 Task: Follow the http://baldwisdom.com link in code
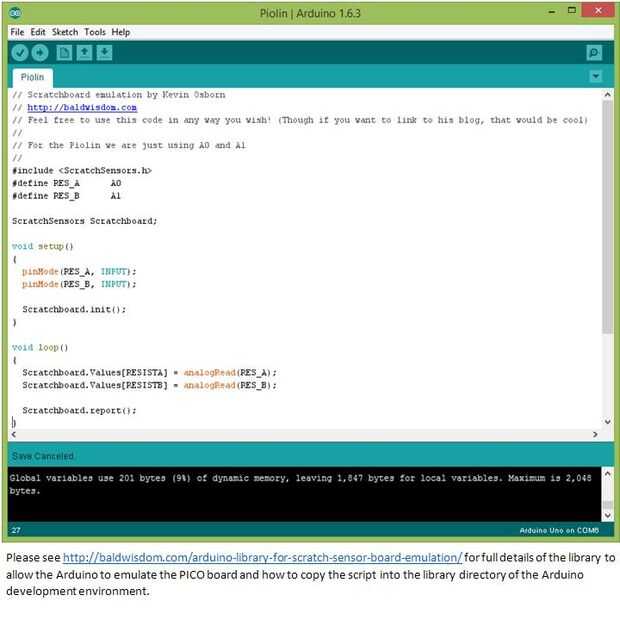(x=82, y=108)
